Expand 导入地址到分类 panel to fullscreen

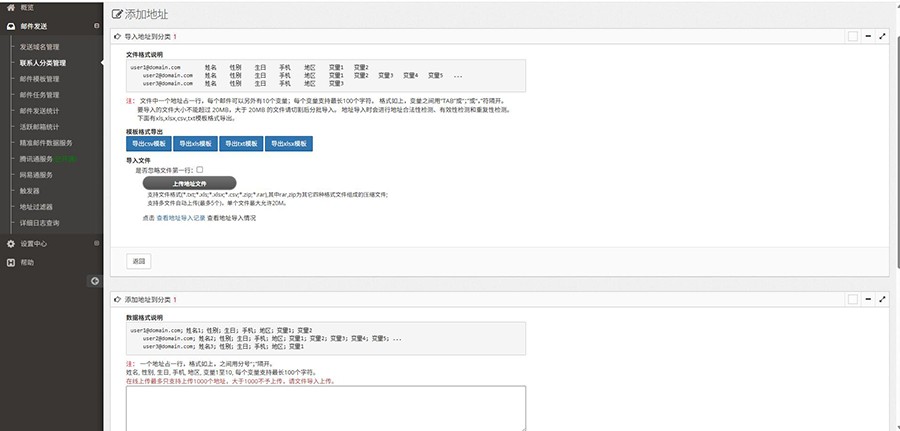(x=883, y=36)
